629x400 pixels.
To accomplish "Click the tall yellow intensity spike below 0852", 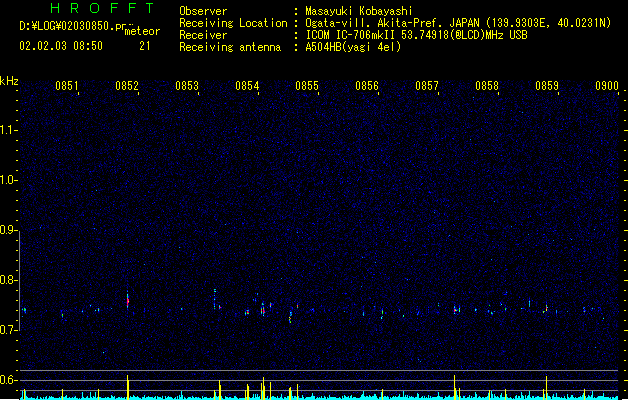I will [x=128, y=387].
